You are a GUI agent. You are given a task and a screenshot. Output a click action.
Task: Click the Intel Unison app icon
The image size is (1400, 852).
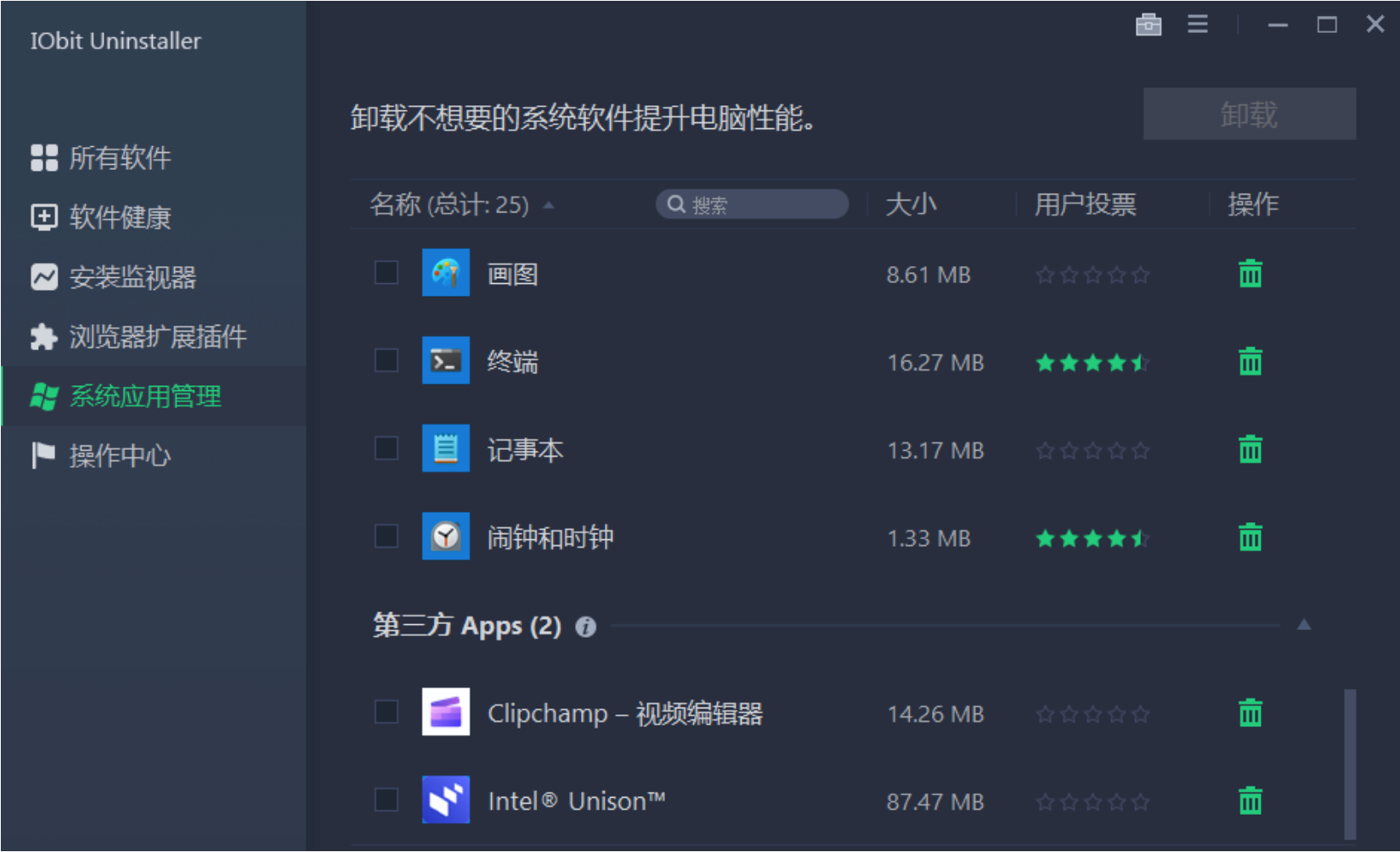click(446, 799)
